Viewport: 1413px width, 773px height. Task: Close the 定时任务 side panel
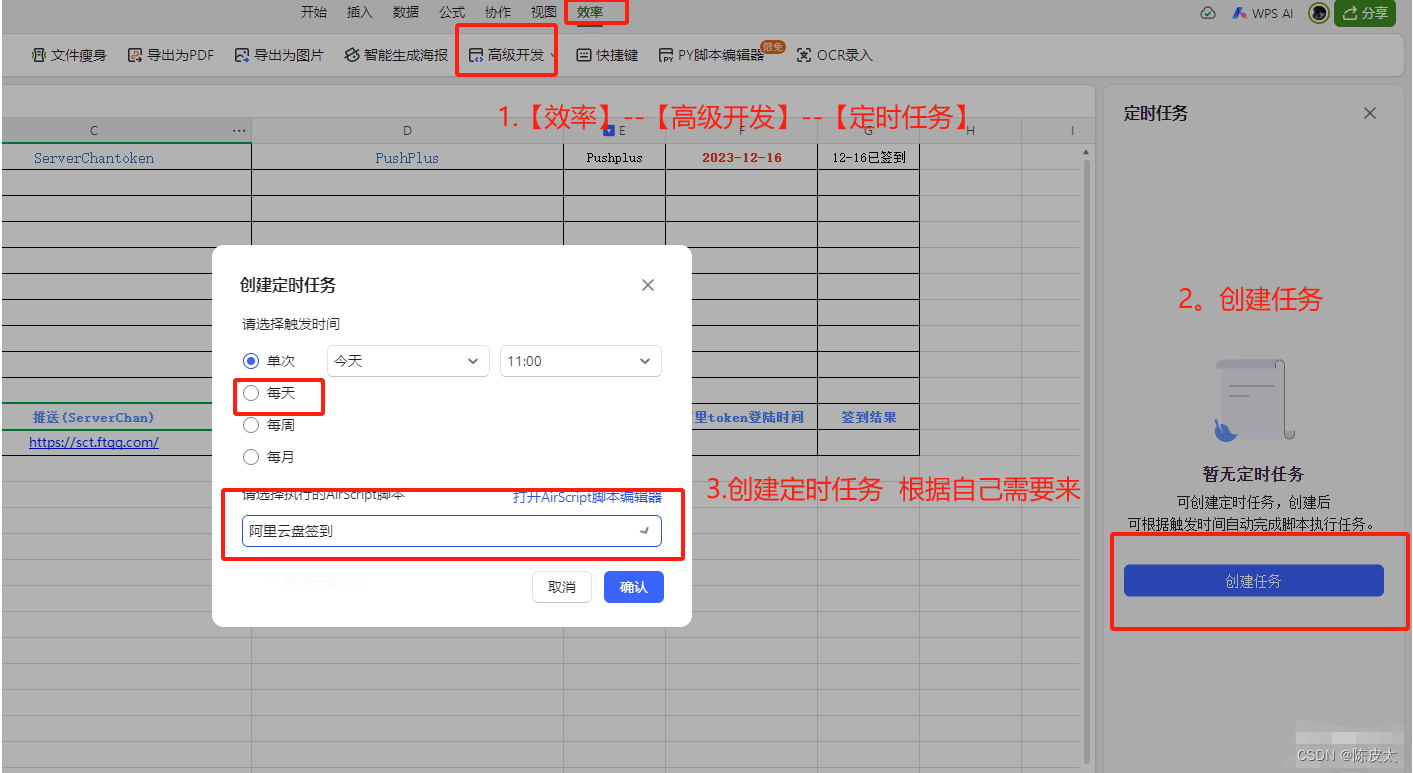tap(1370, 113)
